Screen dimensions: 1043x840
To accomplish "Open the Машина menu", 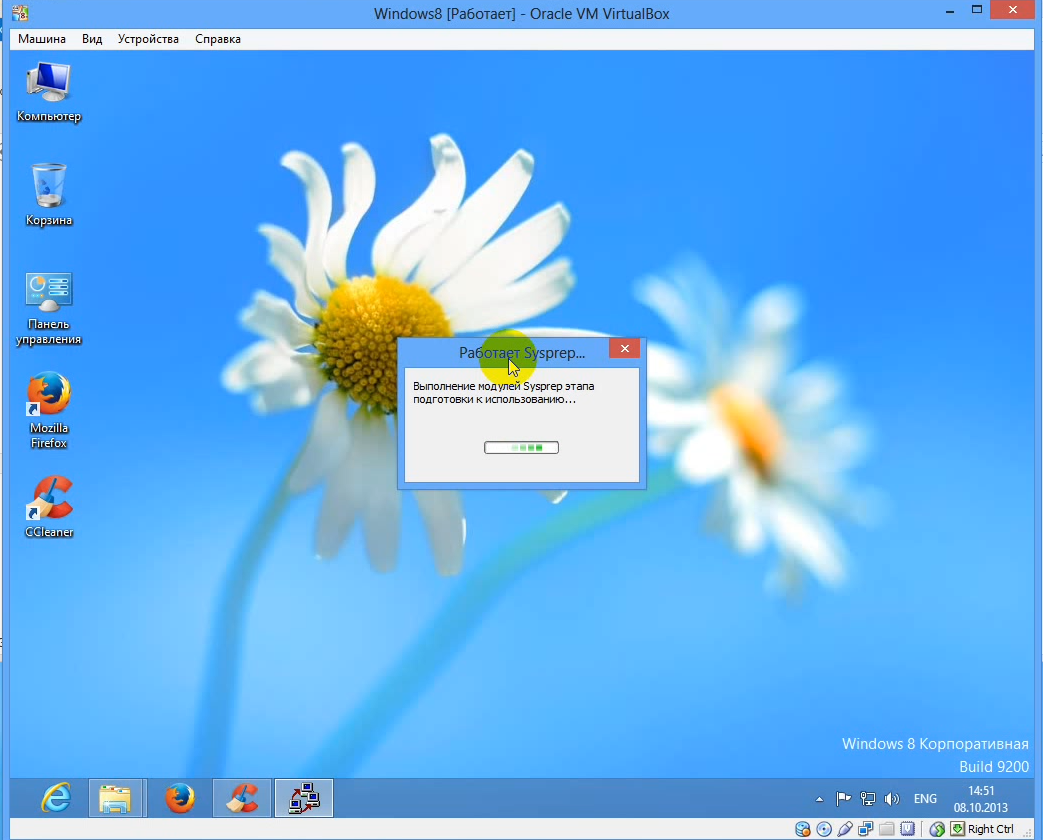I will click(x=41, y=39).
